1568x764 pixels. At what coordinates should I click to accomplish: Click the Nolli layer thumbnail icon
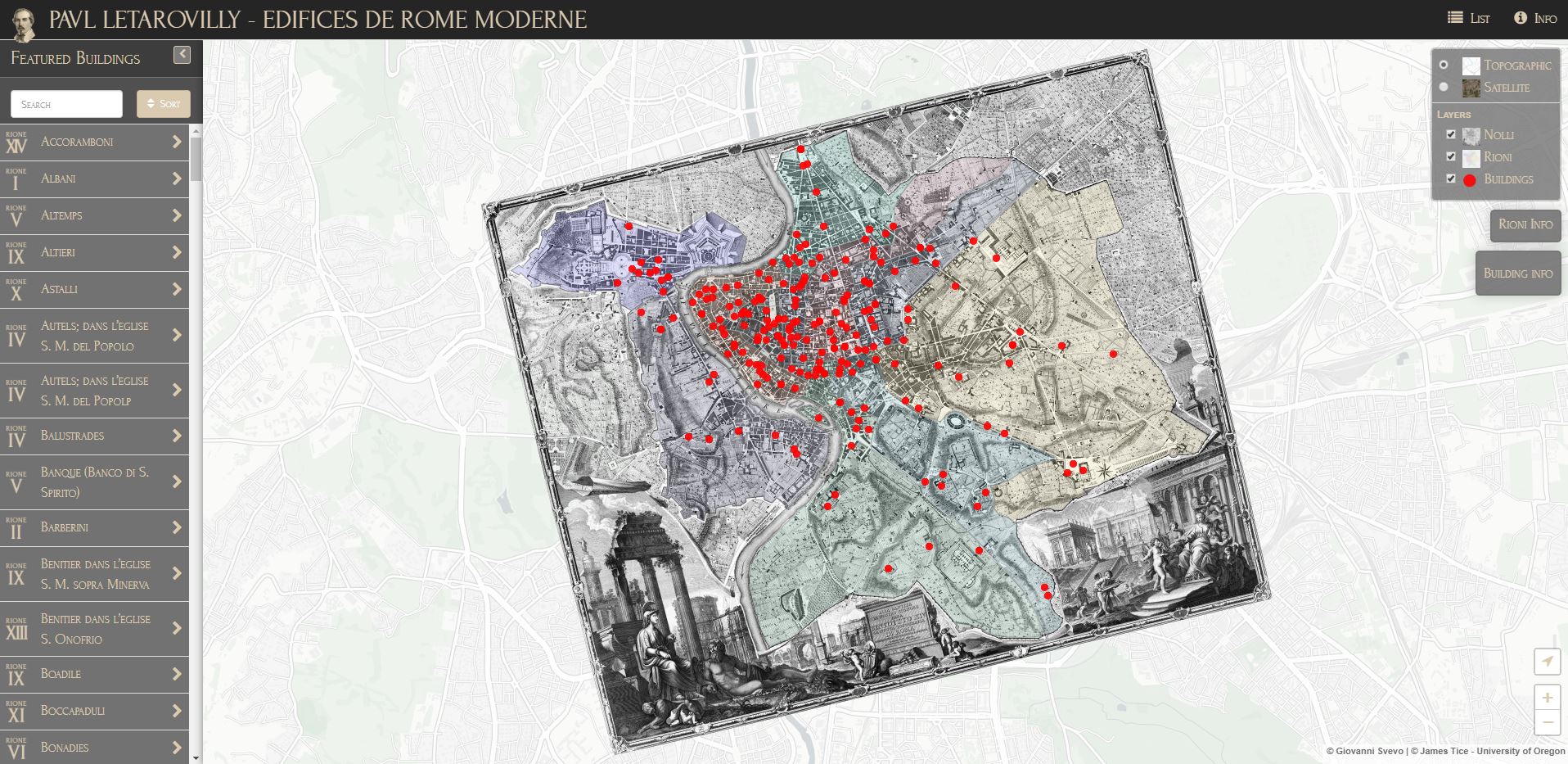point(1471,135)
